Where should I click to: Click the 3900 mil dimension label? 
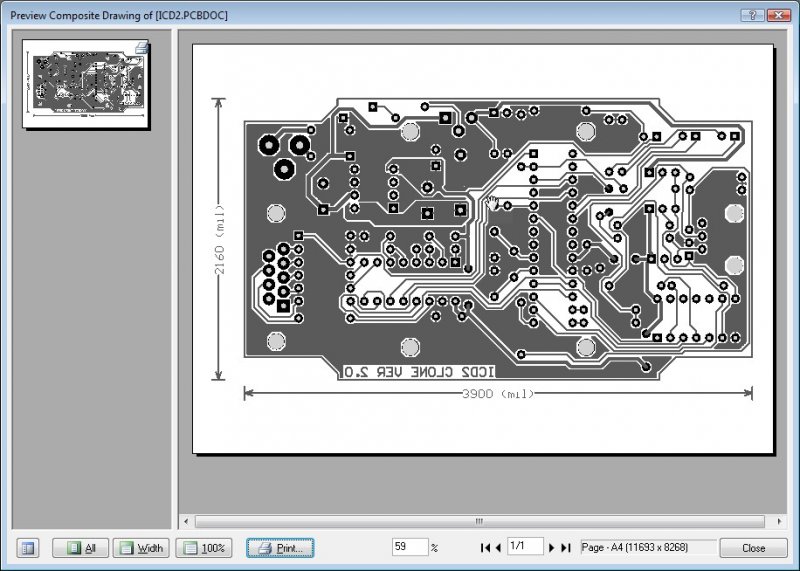497,394
